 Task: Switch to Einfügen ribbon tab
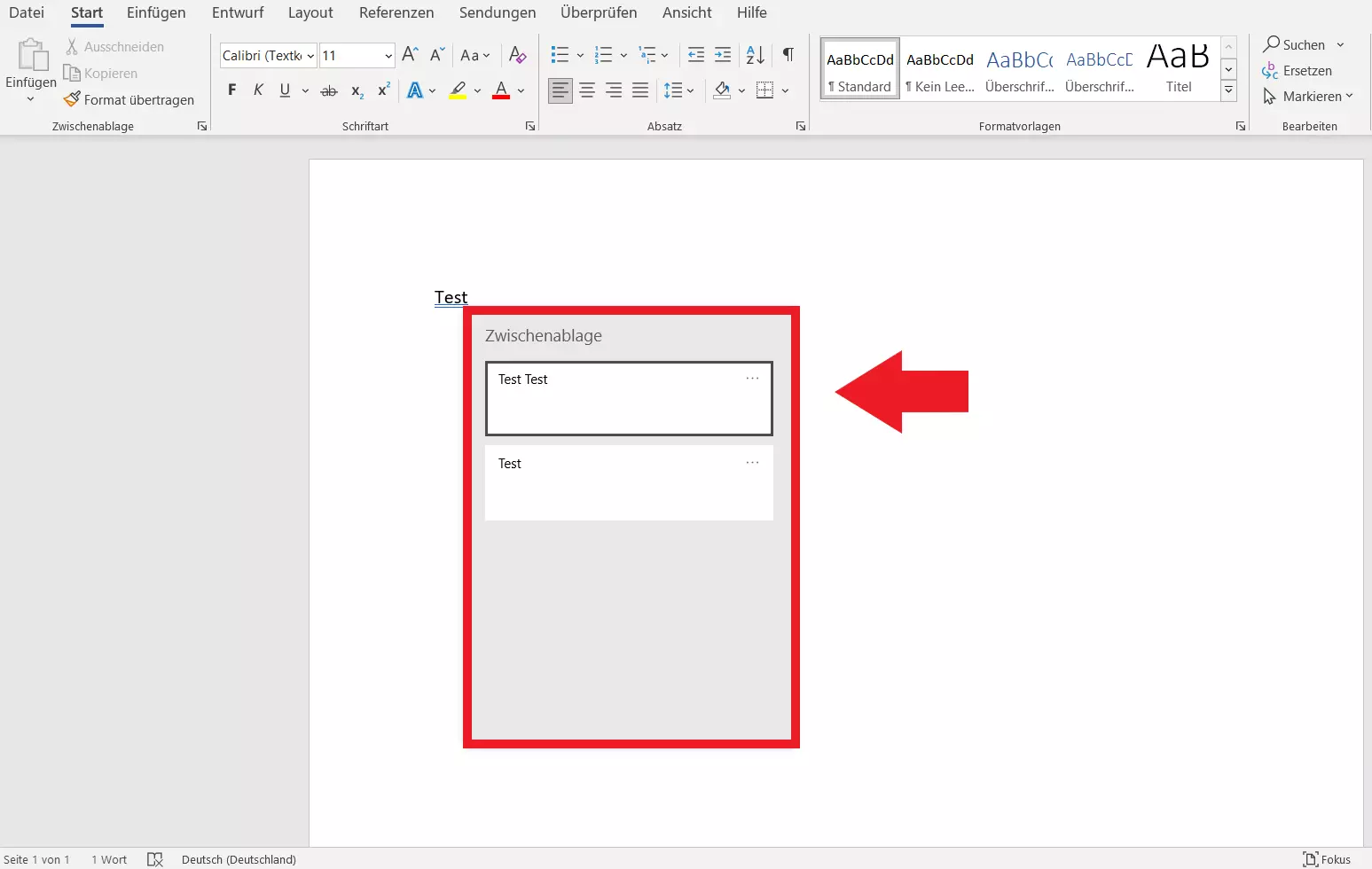[x=156, y=12]
